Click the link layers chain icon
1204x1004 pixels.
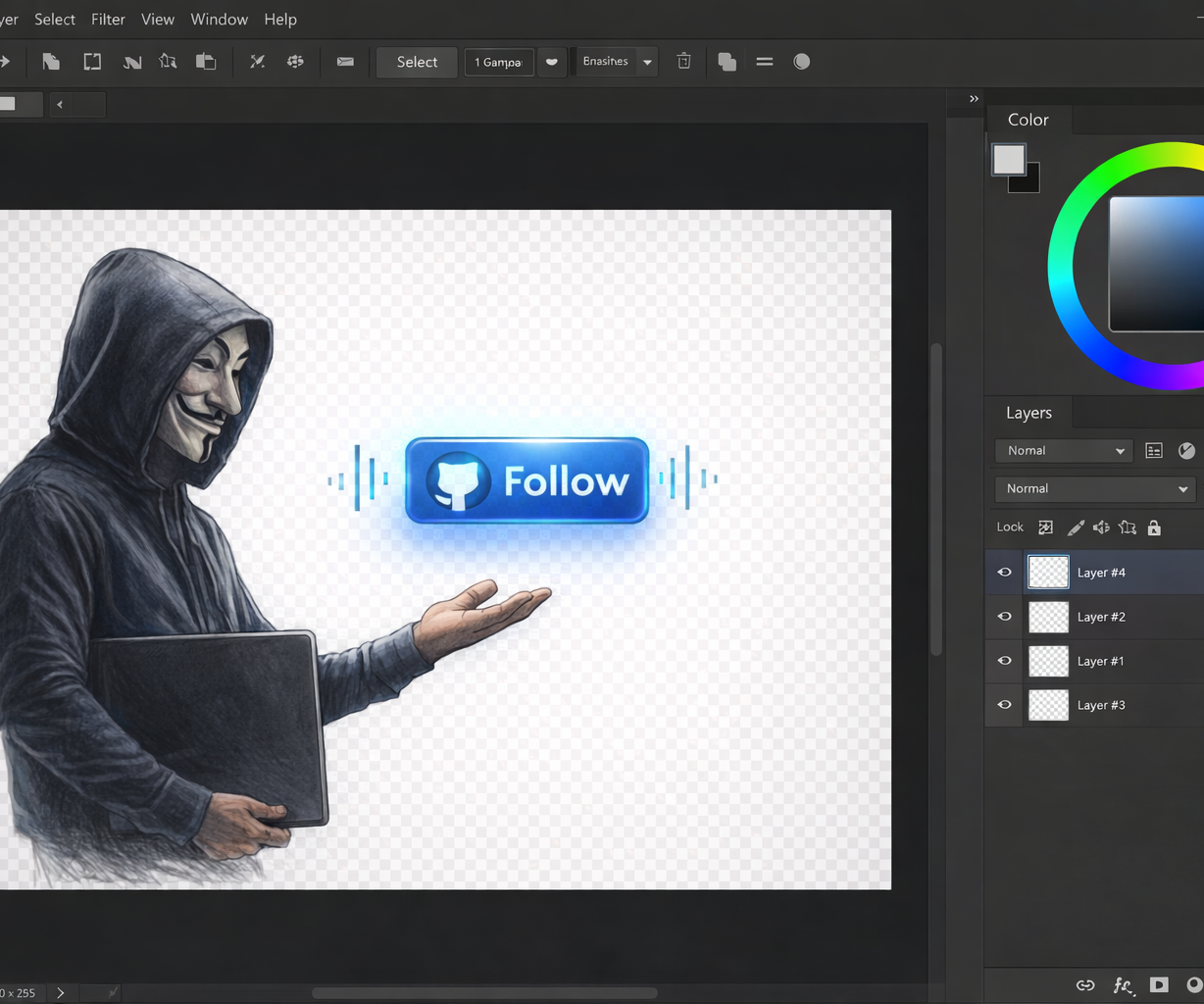1085,985
